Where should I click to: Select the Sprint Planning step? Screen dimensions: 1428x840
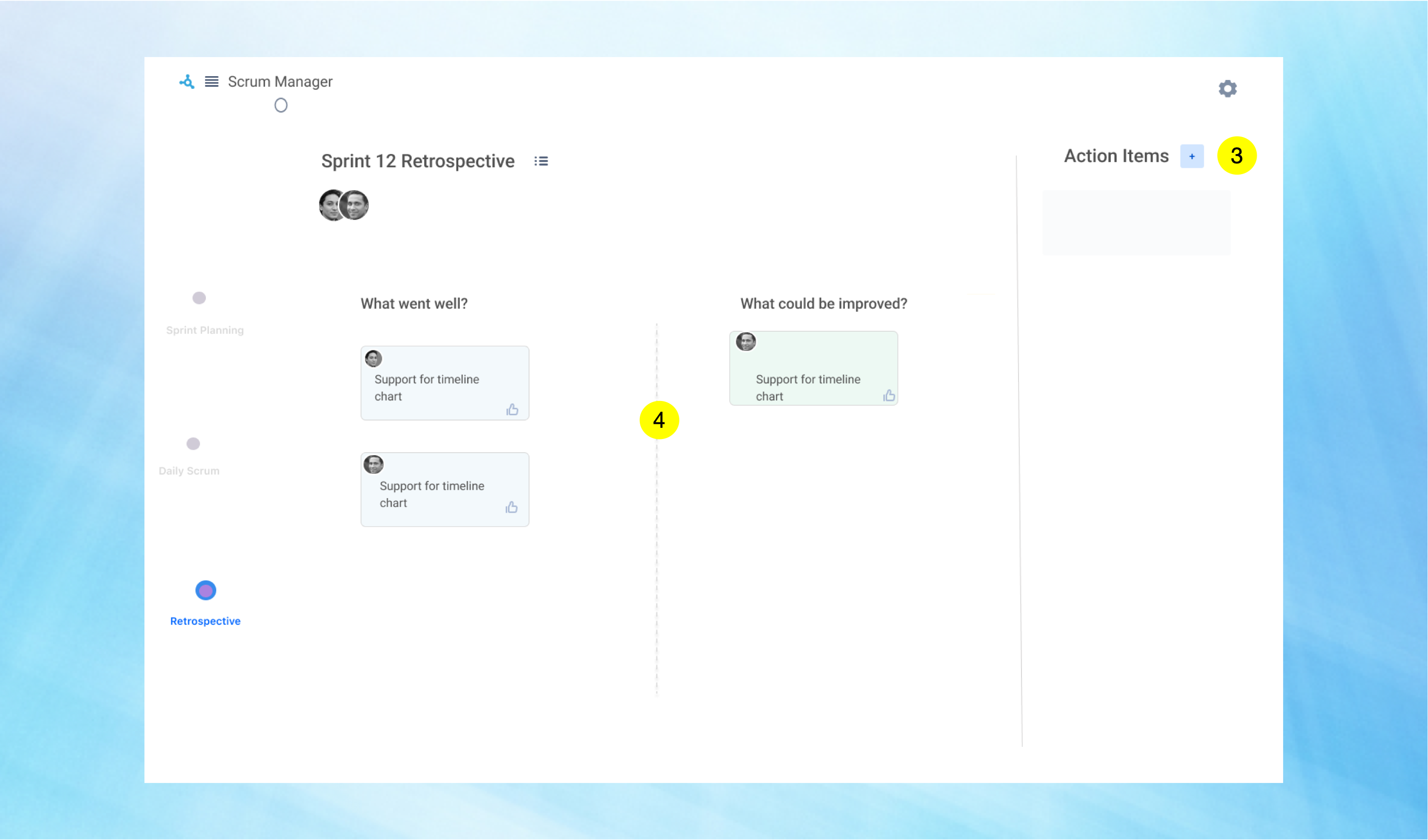[204, 330]
